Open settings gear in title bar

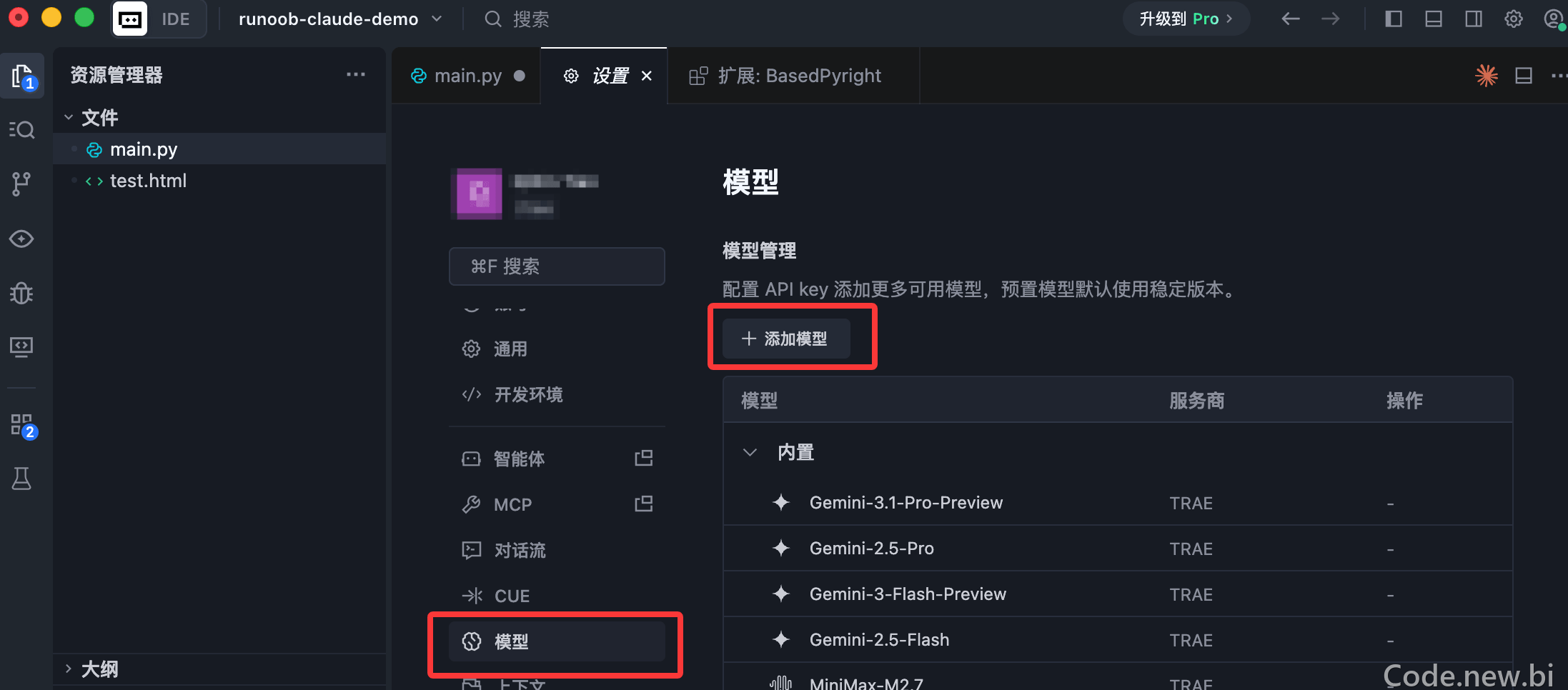click(1513, 19)
